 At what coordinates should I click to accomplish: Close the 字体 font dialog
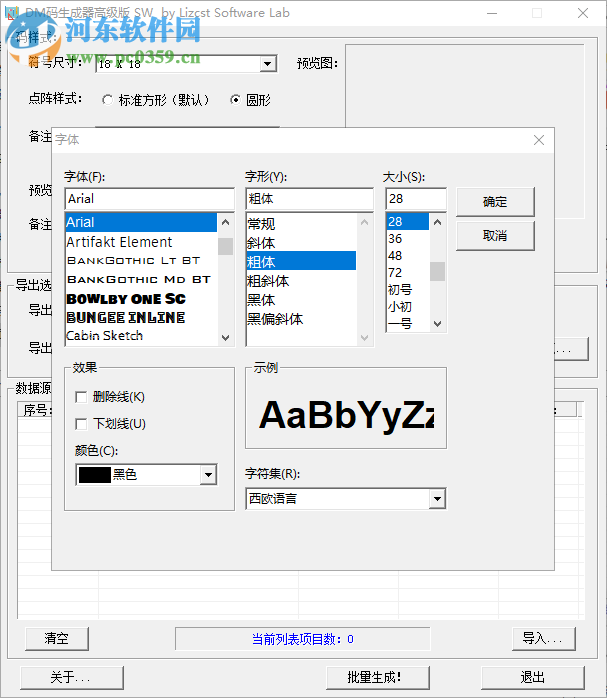[538, 140]
